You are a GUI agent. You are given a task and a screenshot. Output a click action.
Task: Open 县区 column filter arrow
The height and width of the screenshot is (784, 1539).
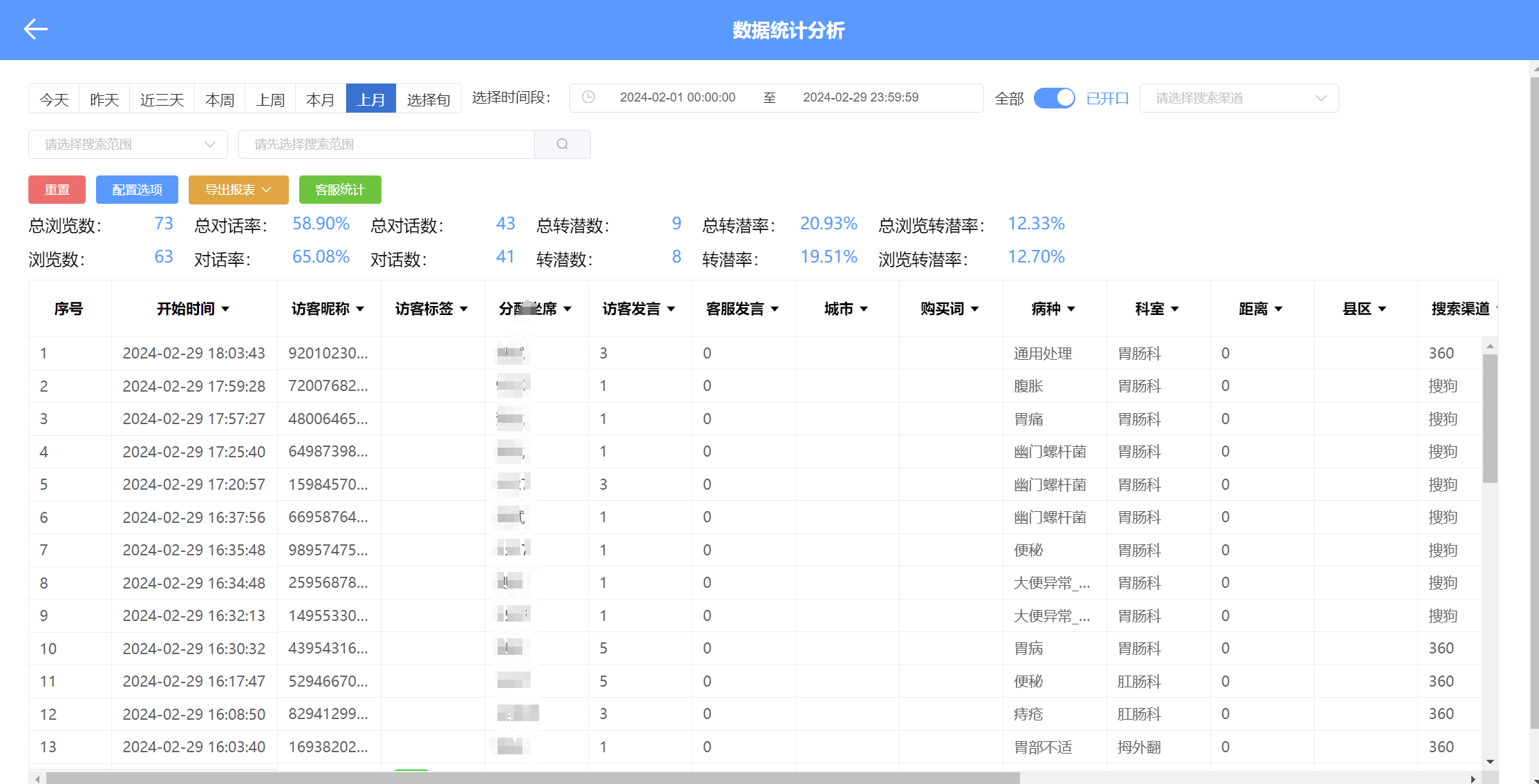pos(1382,309)
